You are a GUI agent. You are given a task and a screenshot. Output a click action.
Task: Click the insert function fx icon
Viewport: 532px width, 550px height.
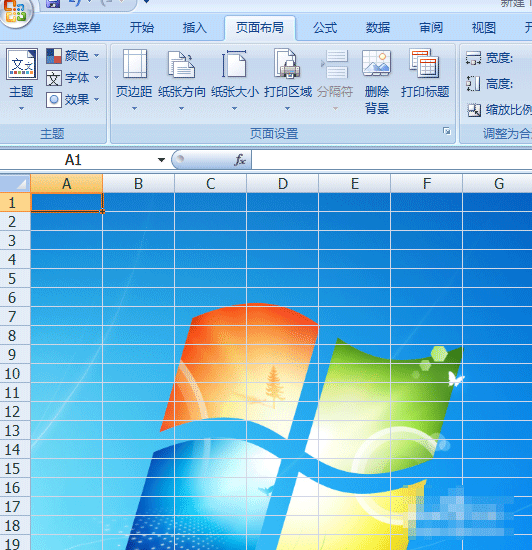pyautogui.click(x=240, y=160)
